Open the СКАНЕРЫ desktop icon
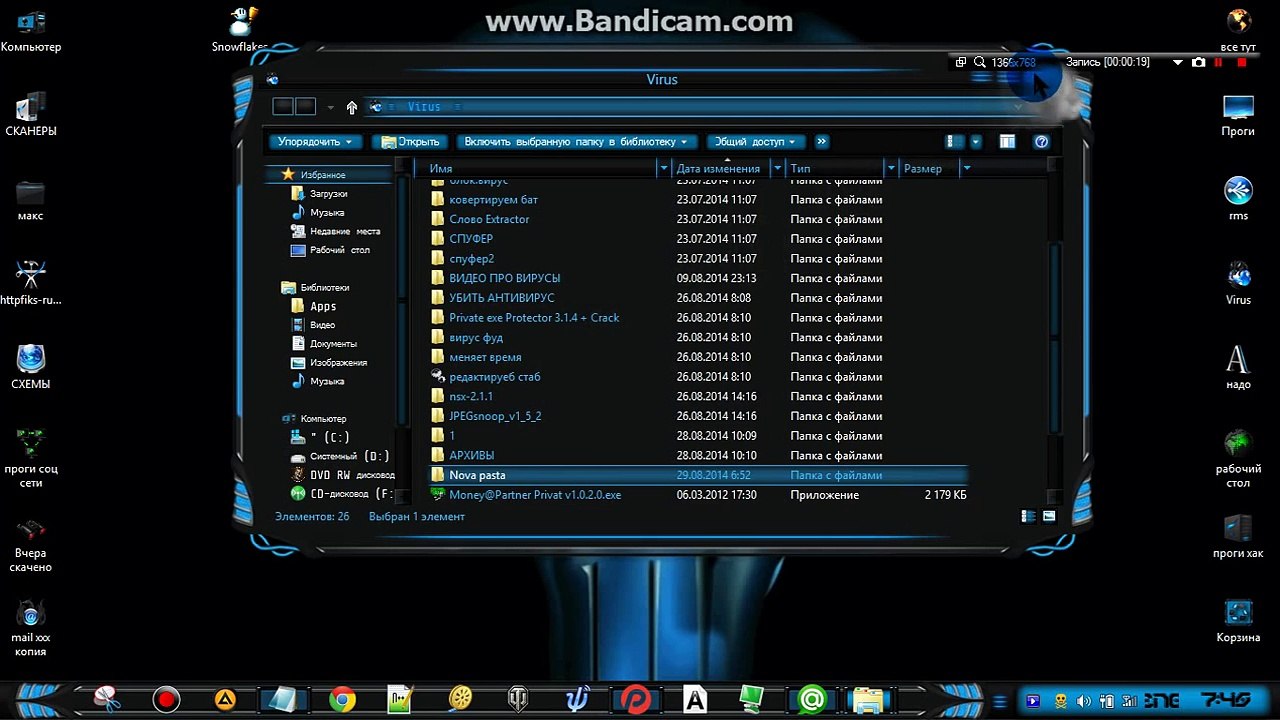The image size is (1280, 720). (31, 114)
